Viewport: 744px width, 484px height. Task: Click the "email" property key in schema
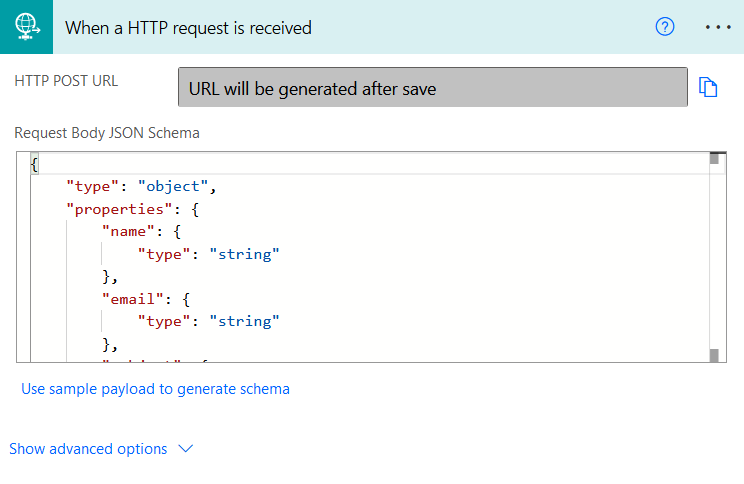coord(129,299)
